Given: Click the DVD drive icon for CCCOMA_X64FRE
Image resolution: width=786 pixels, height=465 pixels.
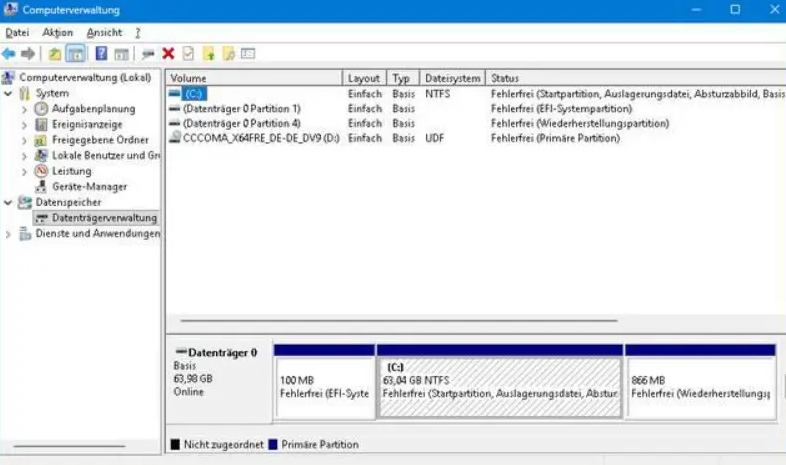Looking at the screenshot, I should pyautogui.click(x=174, y=137).
